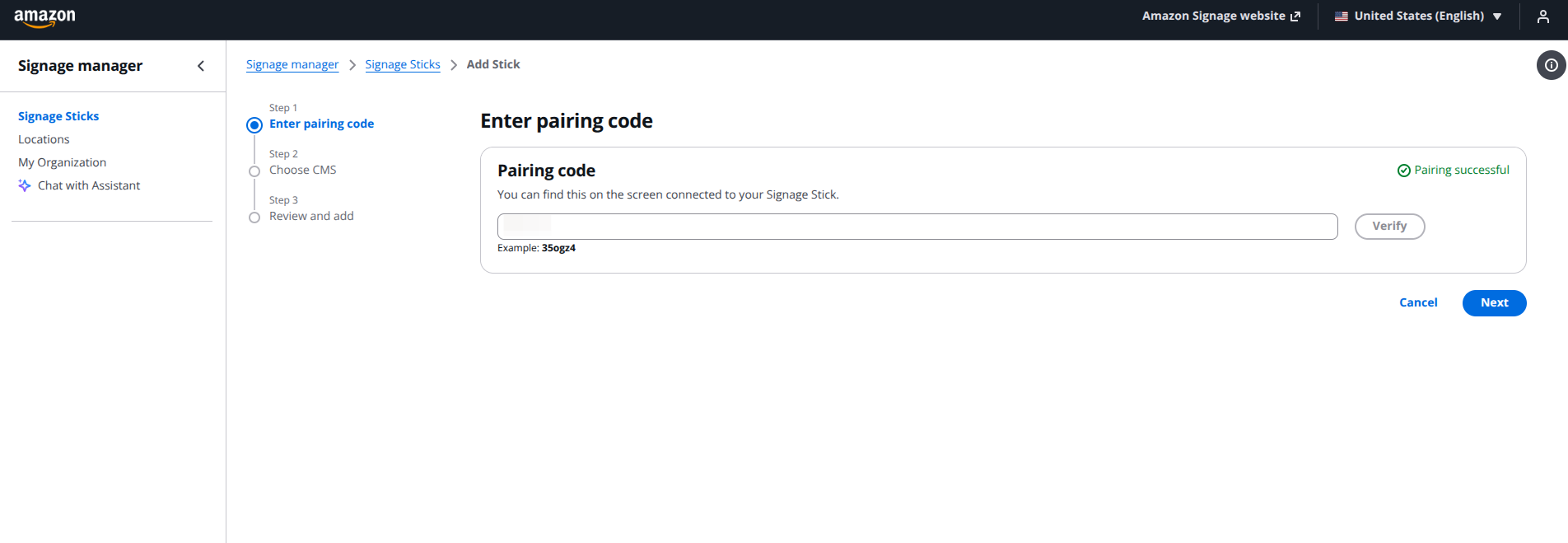Click Signage manager breadcrumb link

292,64
